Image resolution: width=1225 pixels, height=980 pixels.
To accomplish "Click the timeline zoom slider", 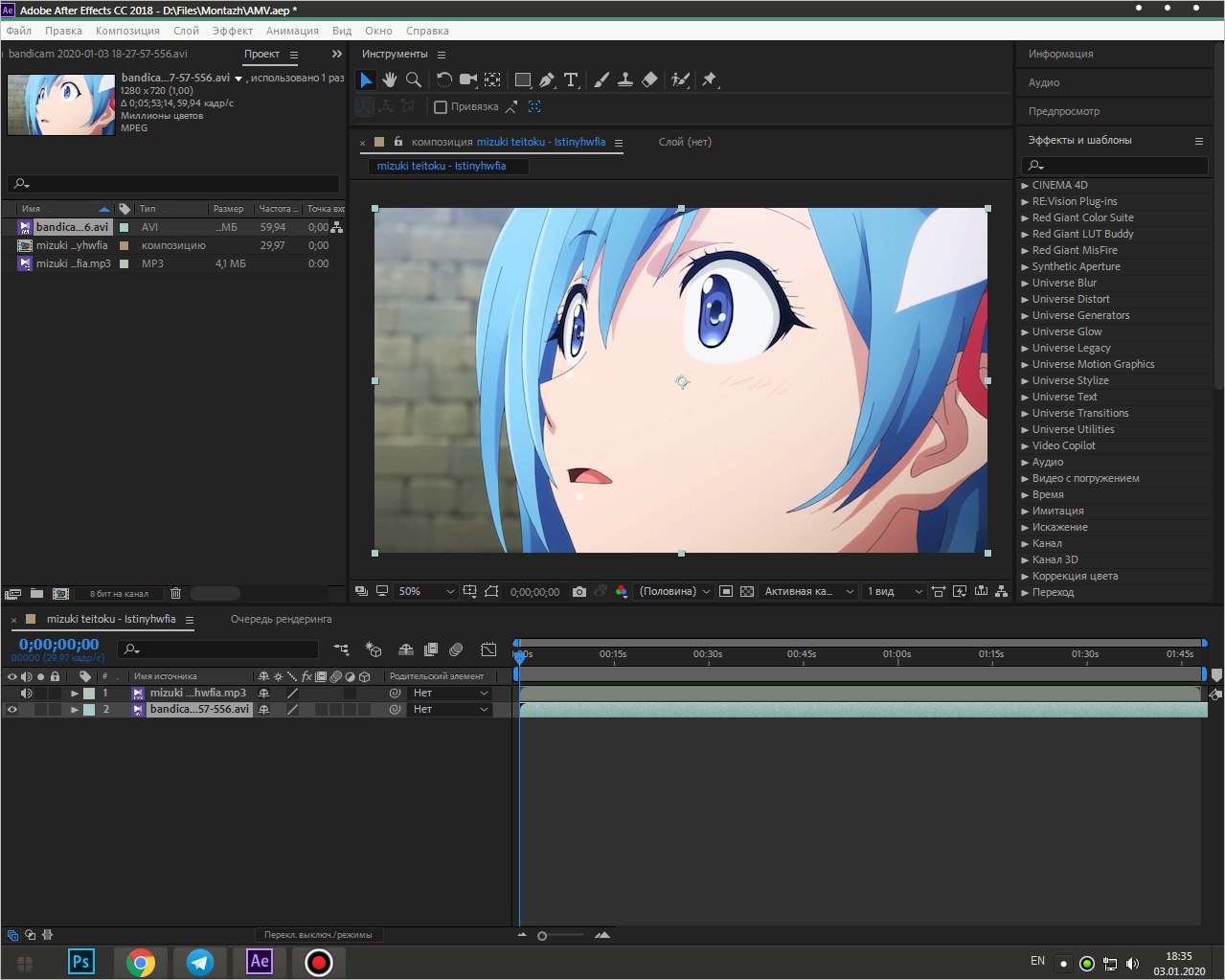I will tap(560, 935).
